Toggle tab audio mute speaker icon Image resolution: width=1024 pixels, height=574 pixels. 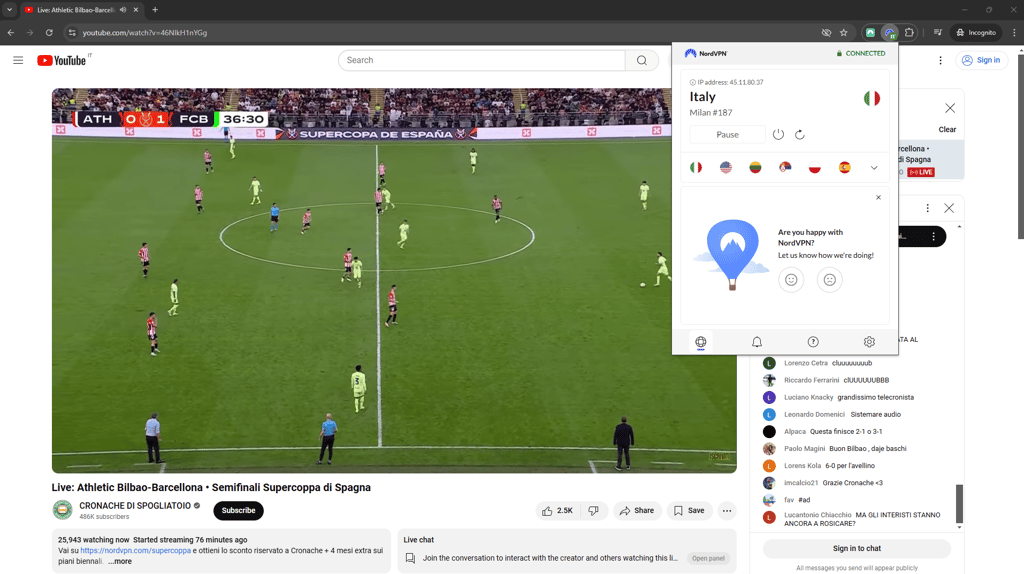(123, 10)
